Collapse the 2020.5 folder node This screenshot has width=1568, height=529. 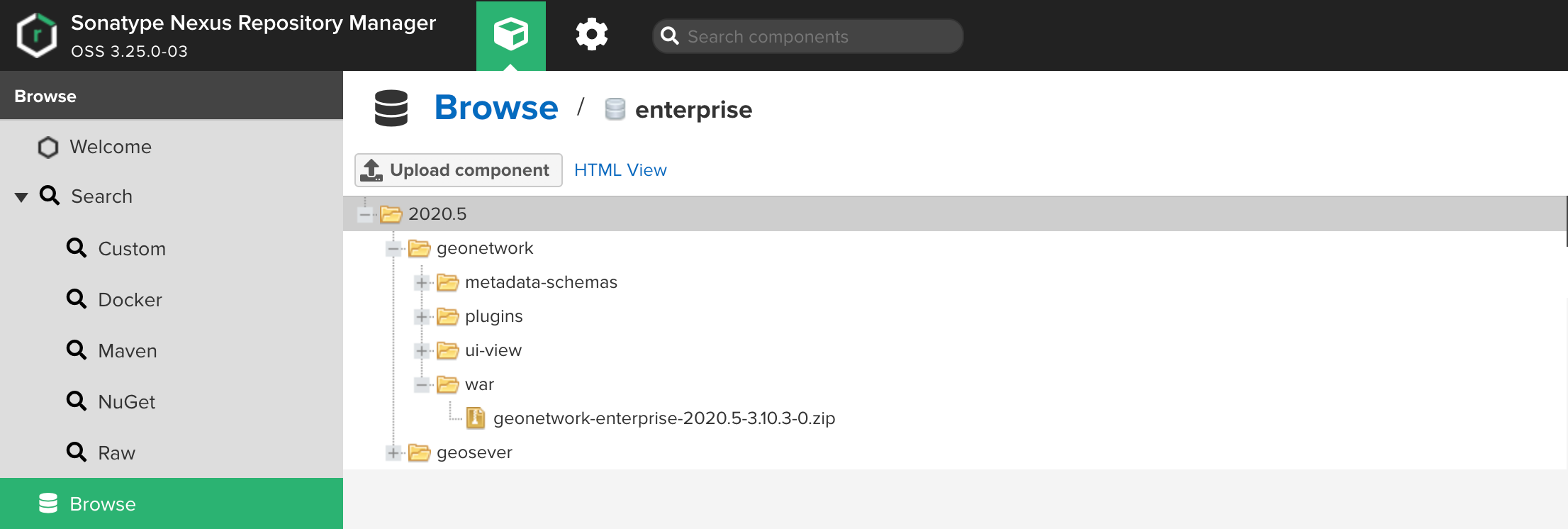coord(365,214)
